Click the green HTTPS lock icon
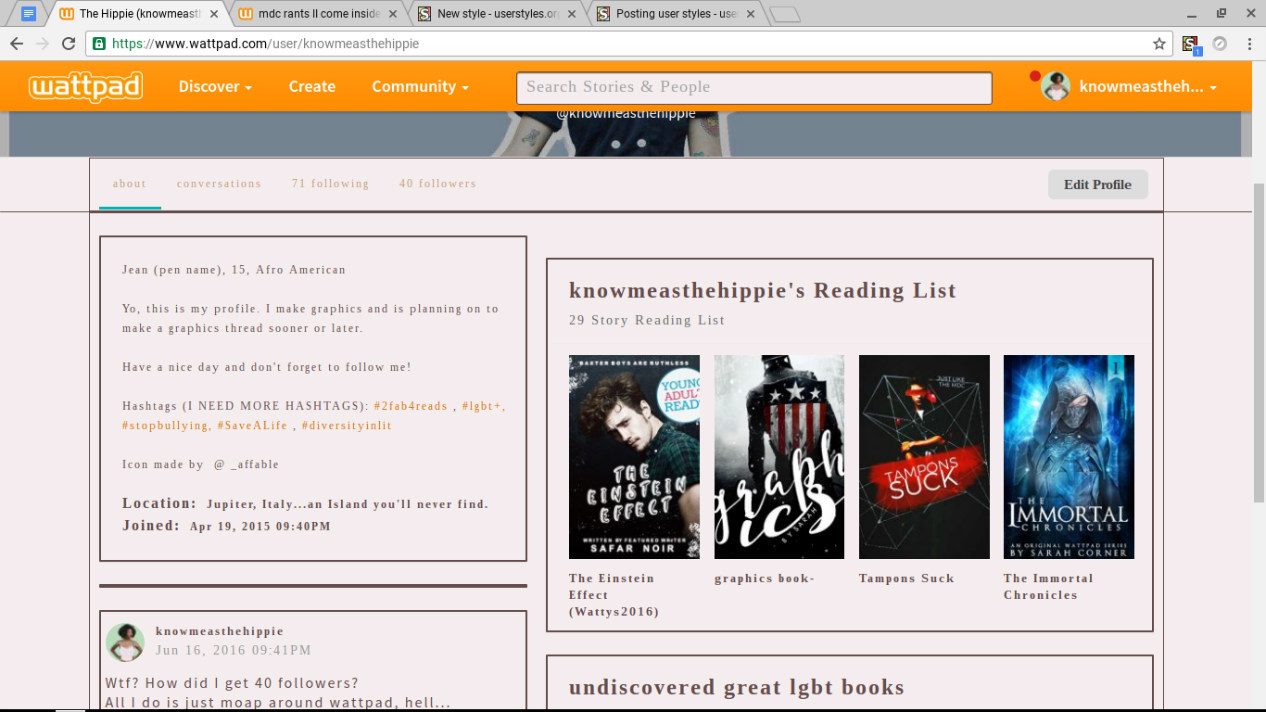Viewport: 1266px width, 712px height. (x=100, y=44)
